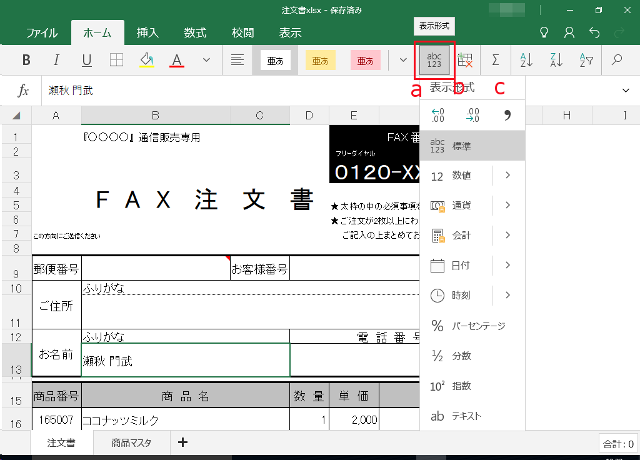Select the 指数 scientific format

(x=472, y=386)
